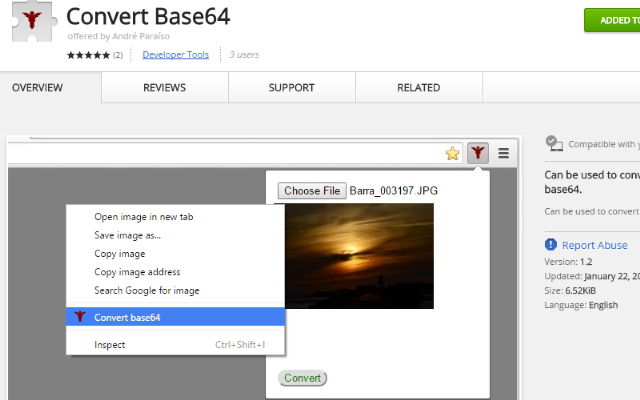Select Open image in new tab
The height and width of the screenshot is (400, 640).
click(176, 217)
